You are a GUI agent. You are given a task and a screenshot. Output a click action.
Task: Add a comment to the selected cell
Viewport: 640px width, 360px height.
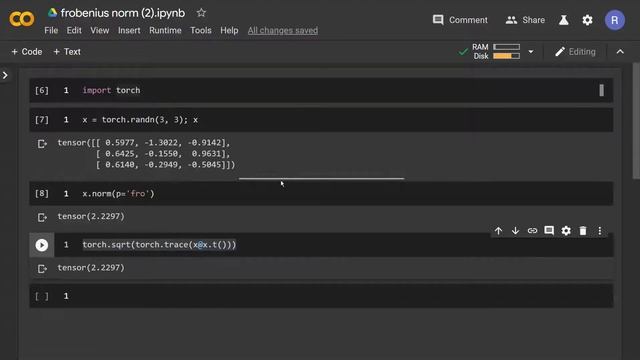(549, 231)
